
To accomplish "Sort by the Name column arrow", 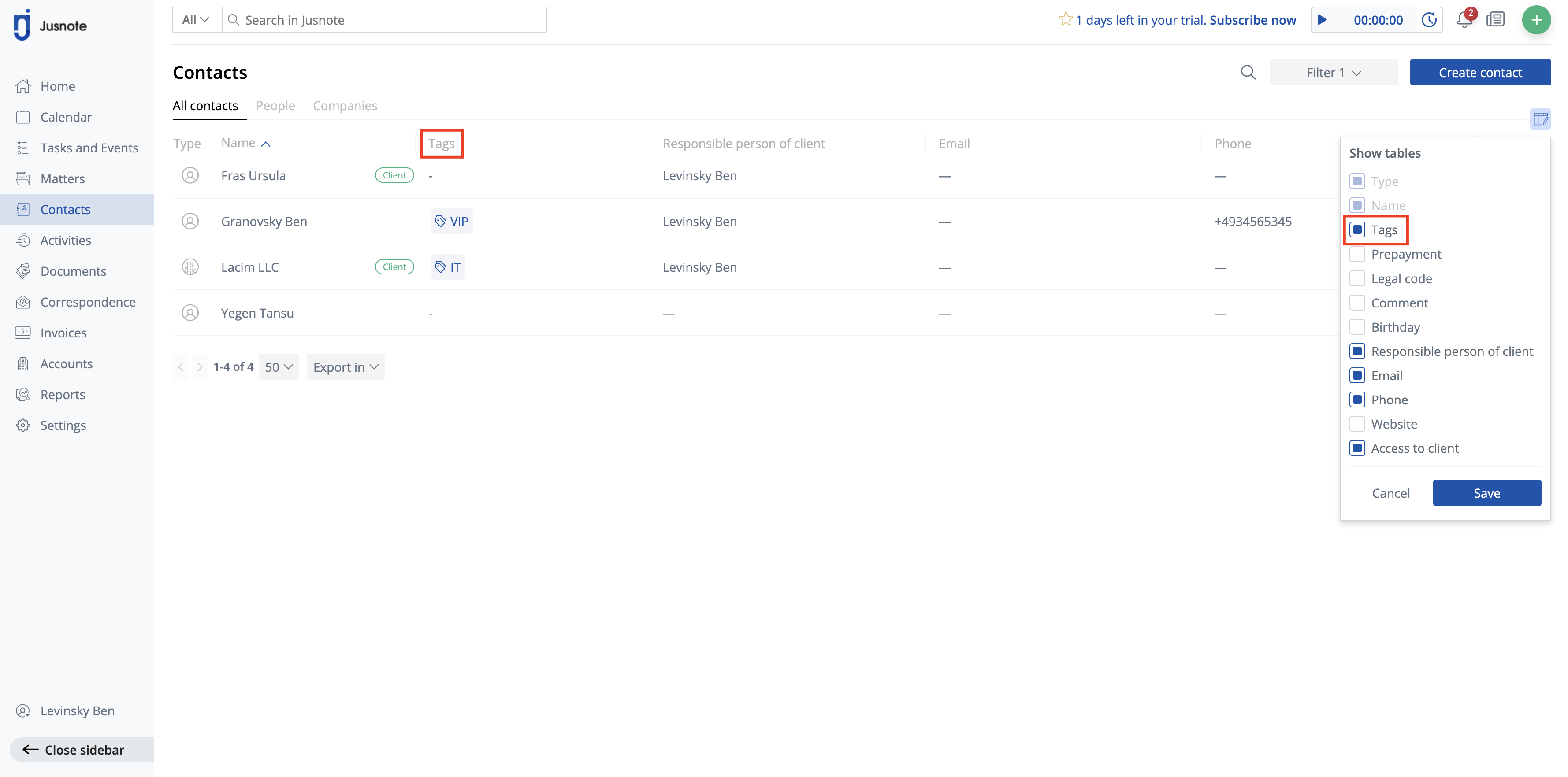I will (x=266, y=144).
